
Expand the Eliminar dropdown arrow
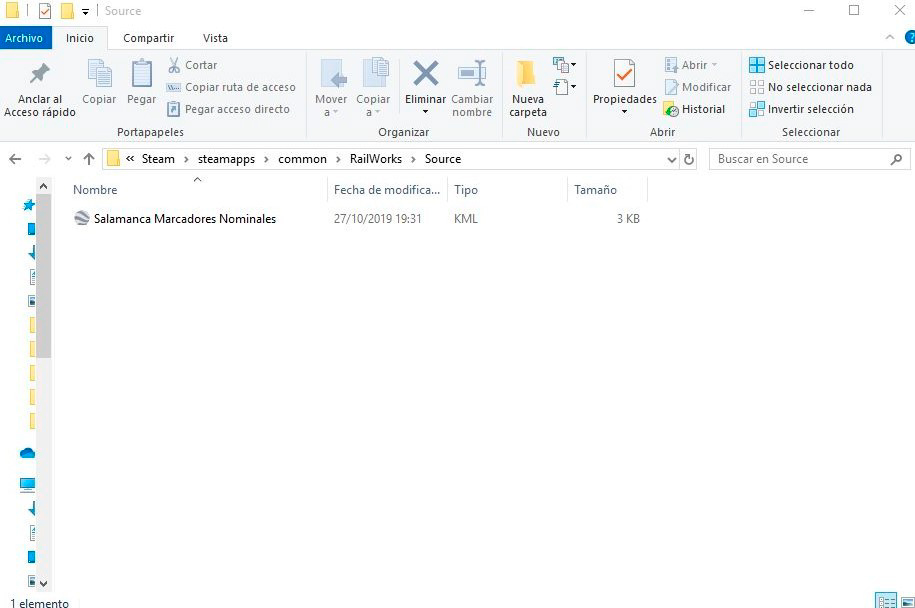pos(425,111)
